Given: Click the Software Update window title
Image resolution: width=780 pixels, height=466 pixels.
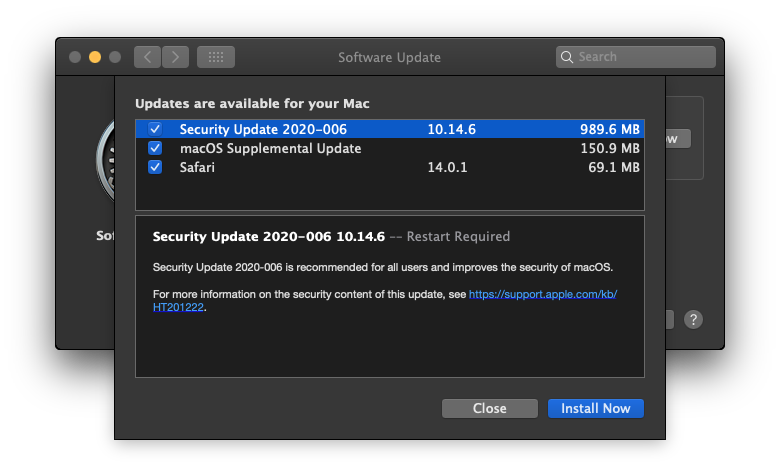Looking at the screenshot, I should pyautogui.click(x=389, y=57).
